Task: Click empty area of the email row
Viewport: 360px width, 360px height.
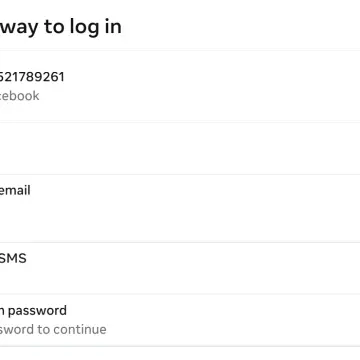Action: point(200,210)
